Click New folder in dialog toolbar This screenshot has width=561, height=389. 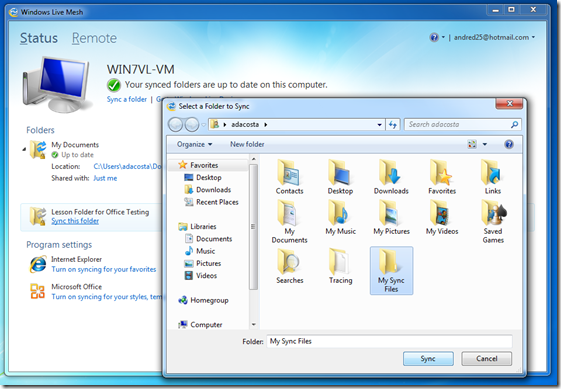pyautogui.click(x=247, y=144)
